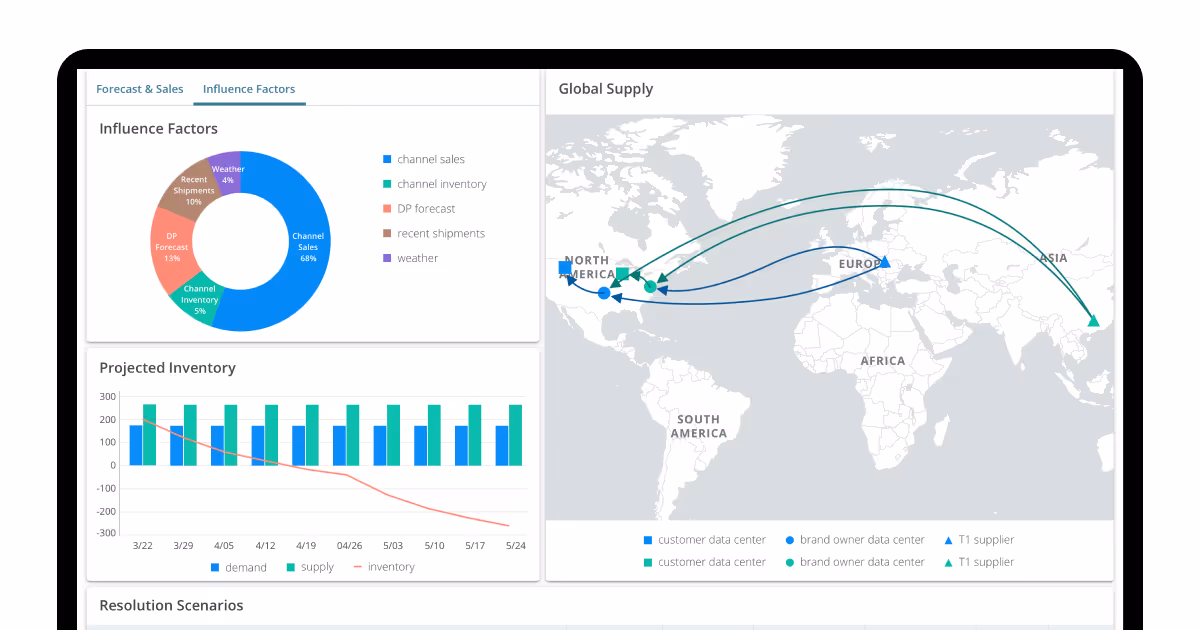The height and width of the screenshot is (630, 1200).
Task: Click the 4/12 date axis label
Action: (x=264, y=546)
